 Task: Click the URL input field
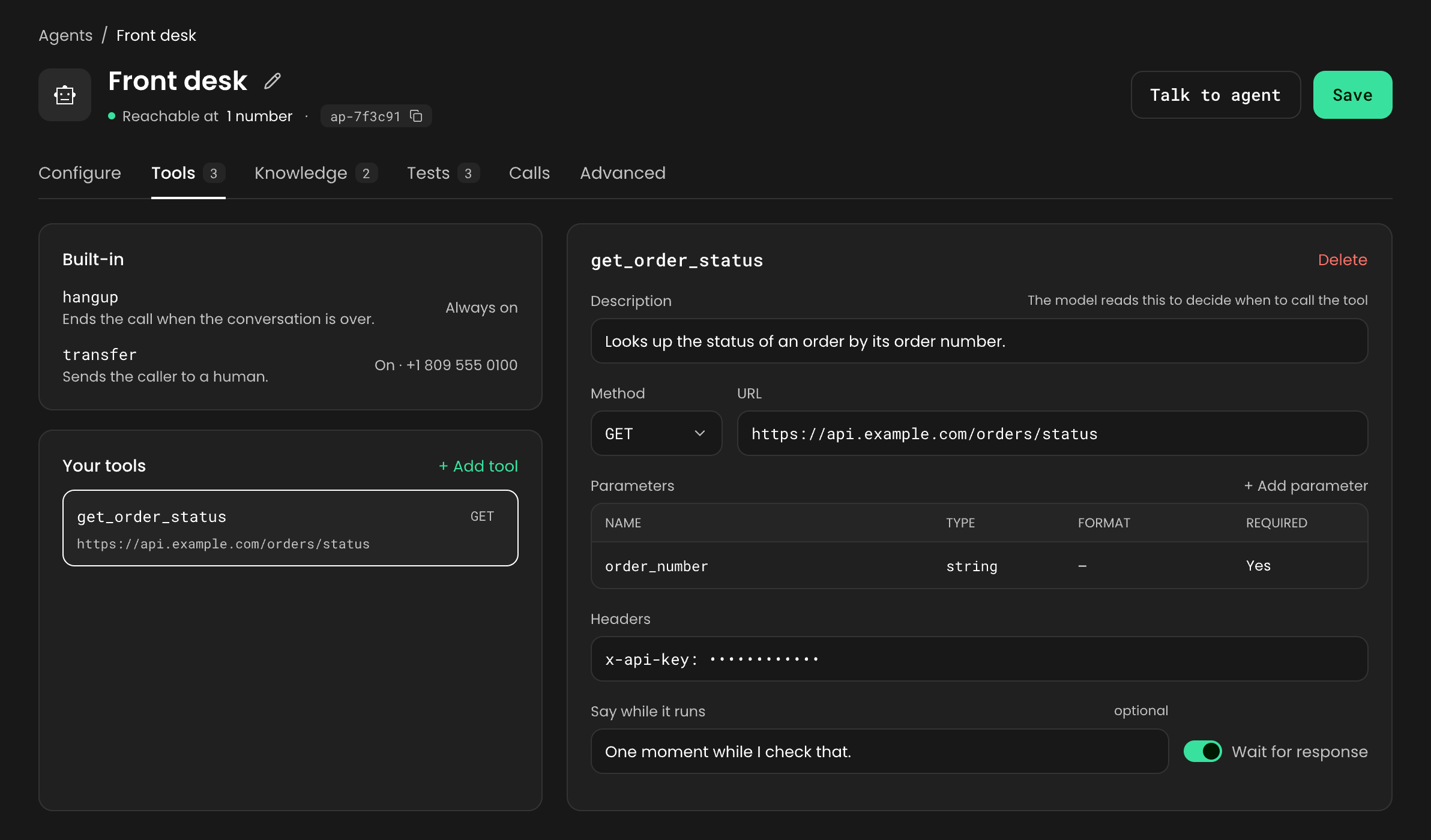[1052, 433]
